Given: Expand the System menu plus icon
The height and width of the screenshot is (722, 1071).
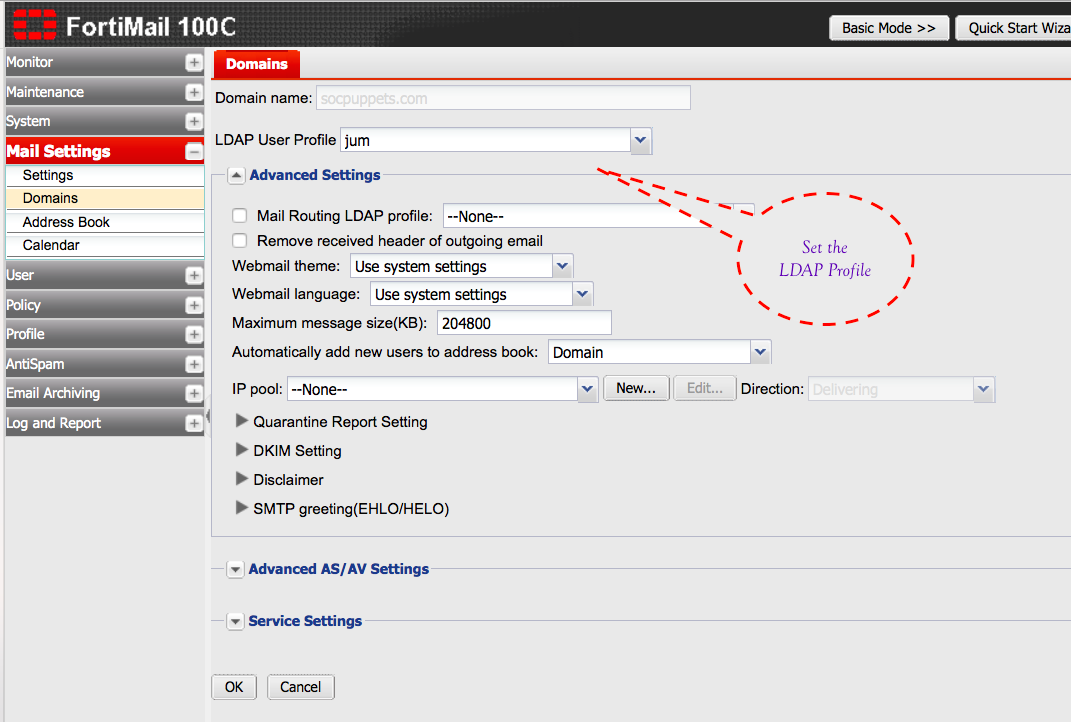Looking at the screenshot, I should tap(194, 122).
